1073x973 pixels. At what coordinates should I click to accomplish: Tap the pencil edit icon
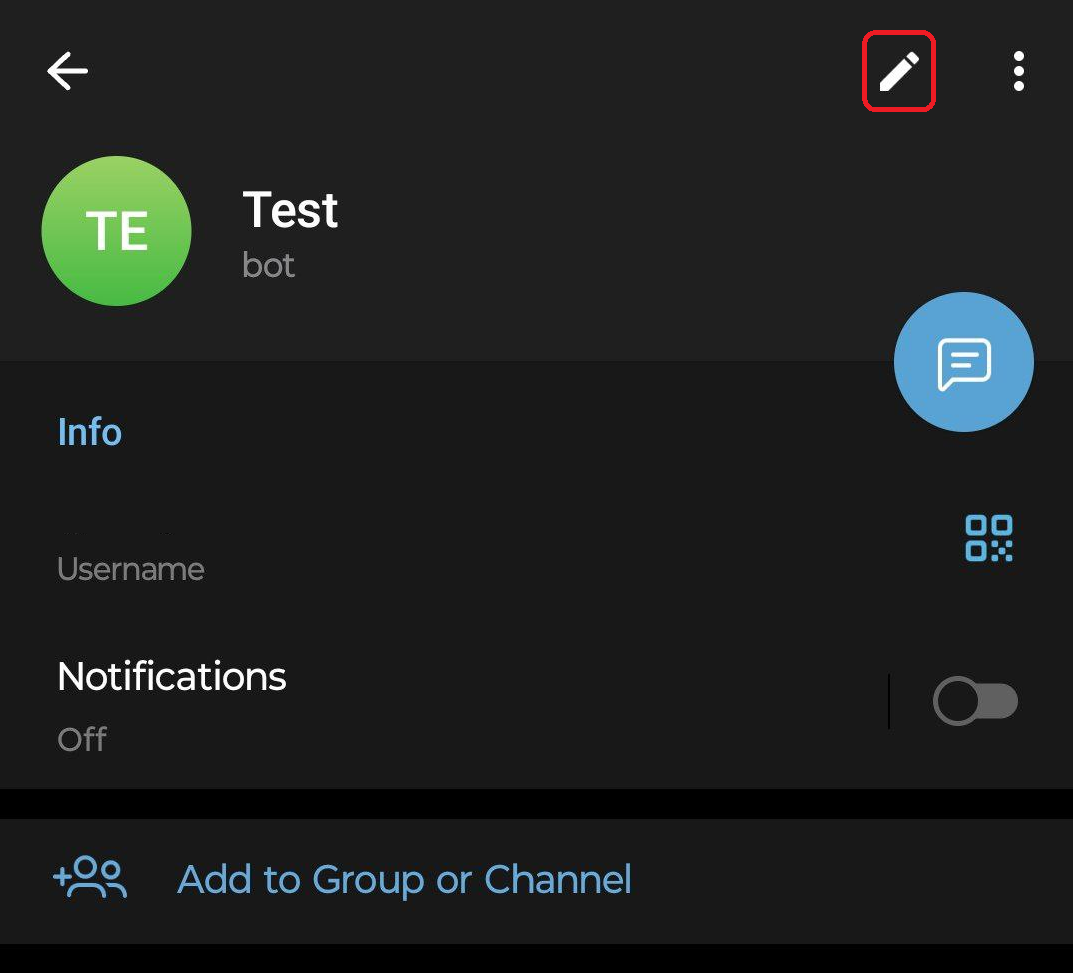[x=898, y=71]
